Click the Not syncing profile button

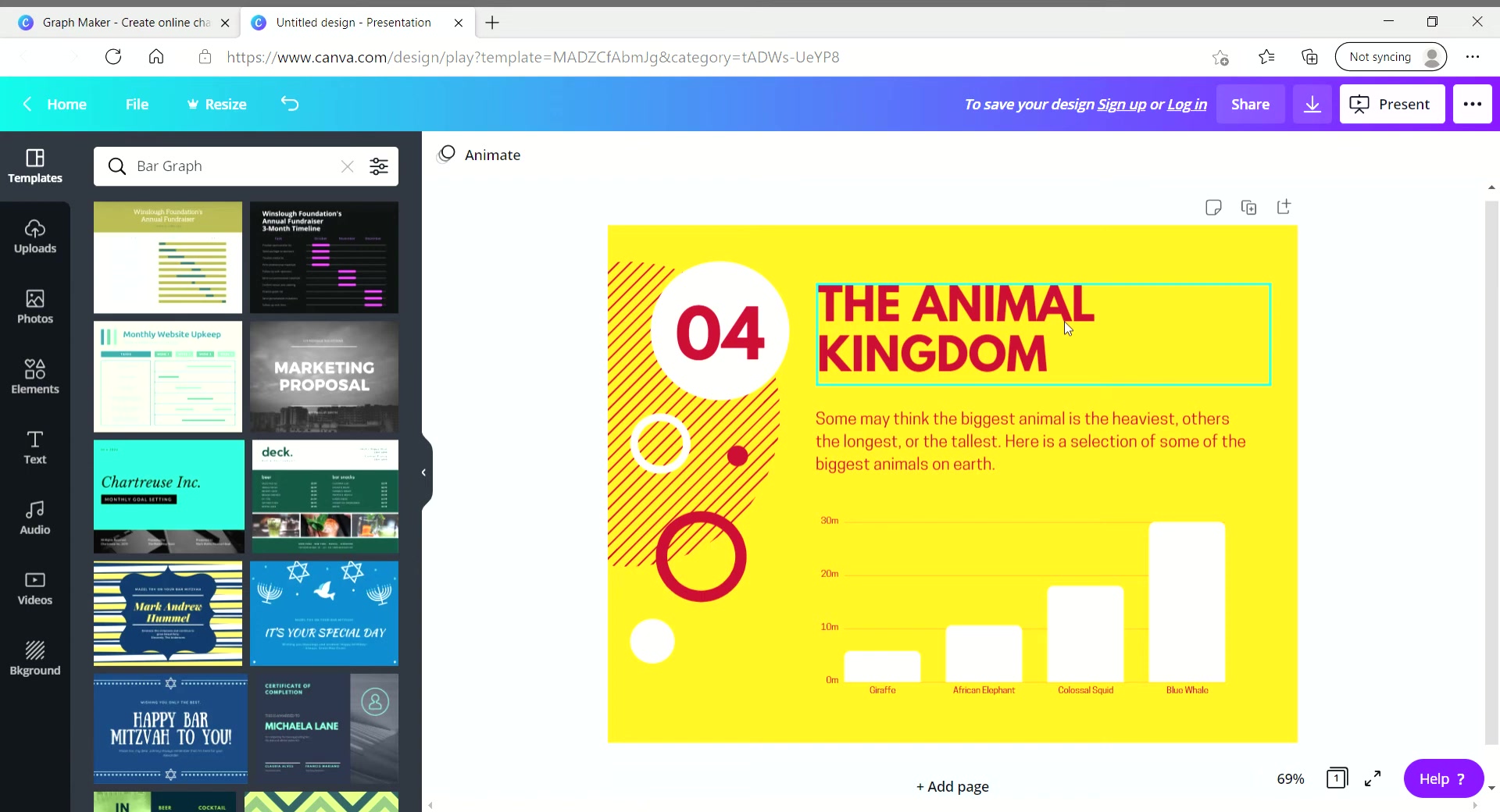(1391, 57)
